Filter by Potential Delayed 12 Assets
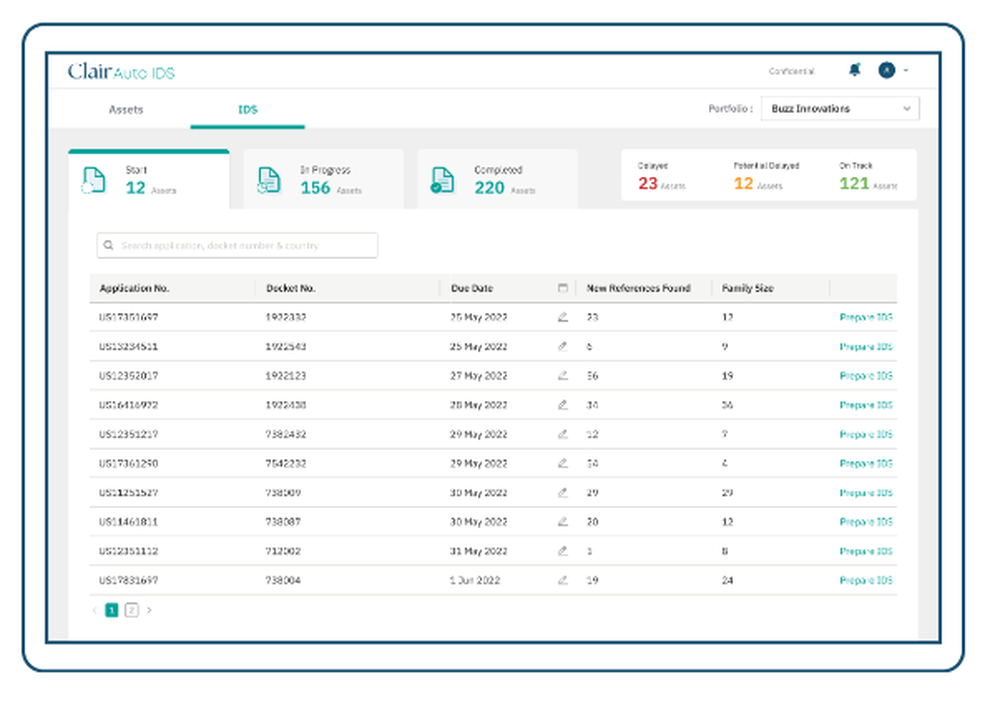This screenshot has width=1000, height=710. pyautogui.click(x=765, y=176)
